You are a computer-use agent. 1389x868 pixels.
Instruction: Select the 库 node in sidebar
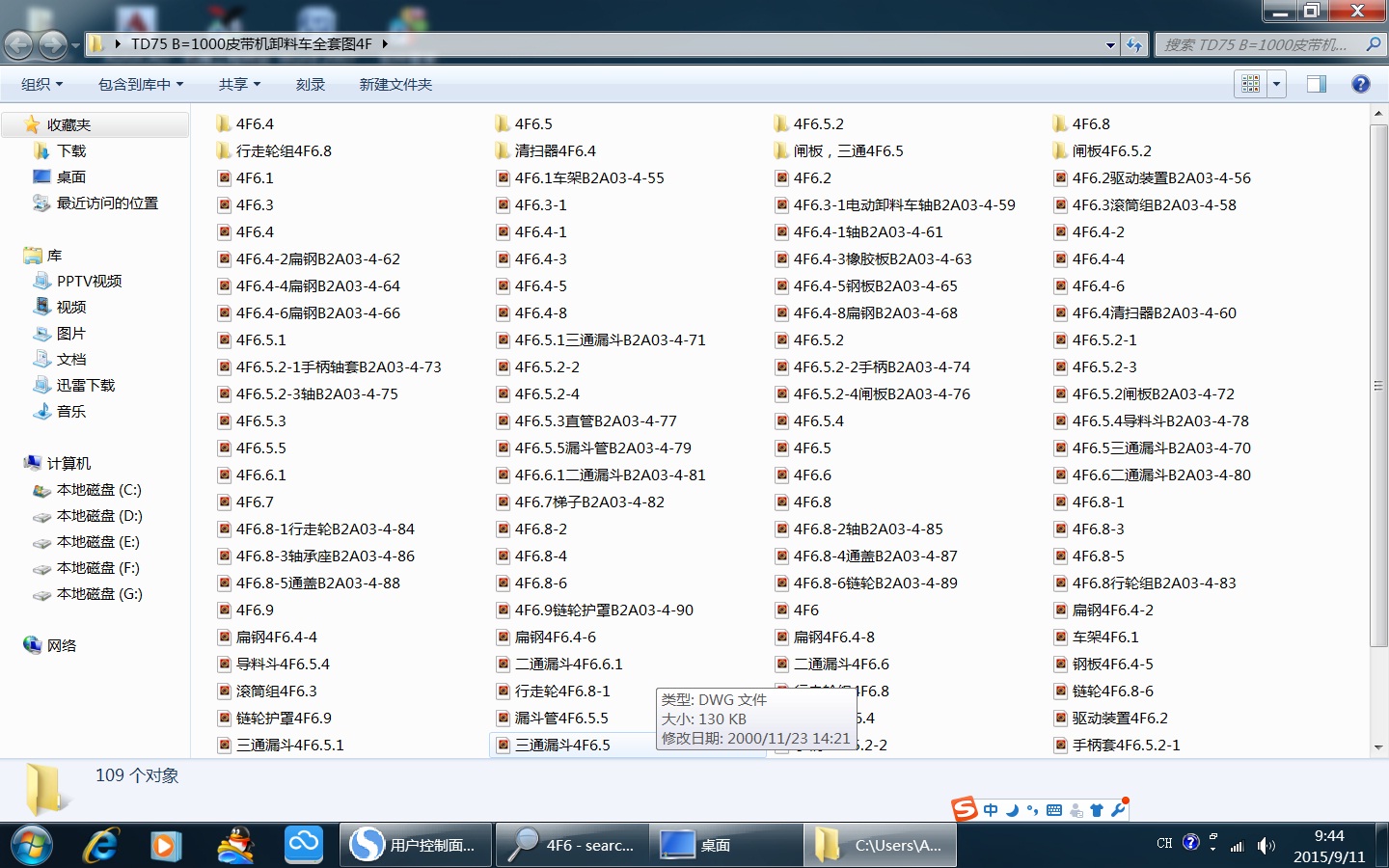[x=54, y=255]
